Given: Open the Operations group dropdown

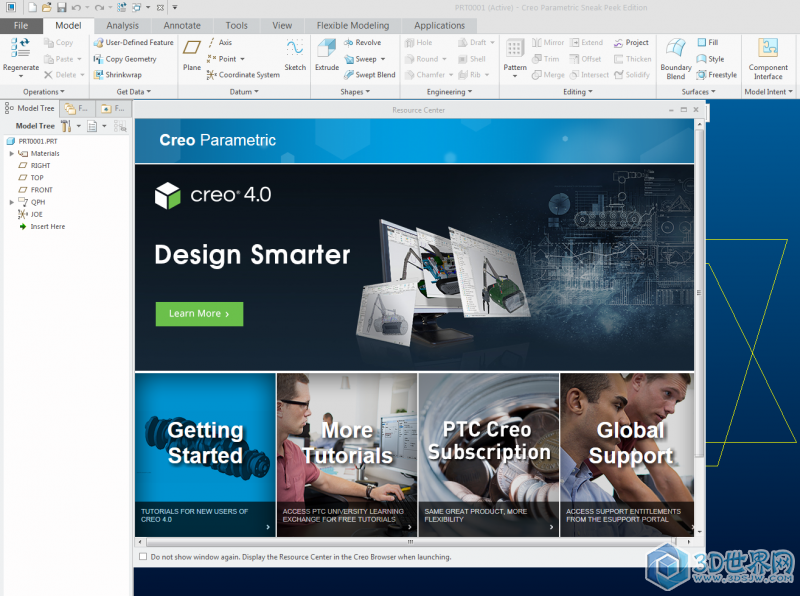Looking at the screenshot, I should 44,92.
